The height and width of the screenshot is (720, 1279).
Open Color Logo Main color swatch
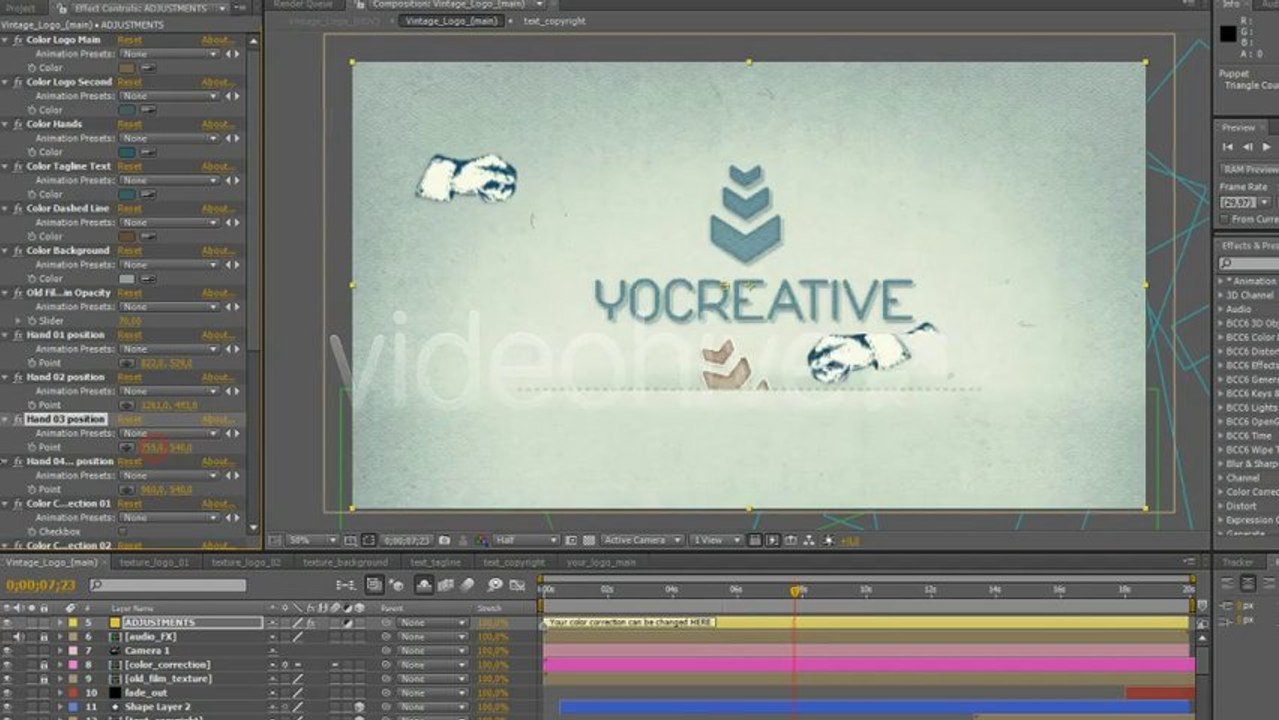[x=128, y=68]
